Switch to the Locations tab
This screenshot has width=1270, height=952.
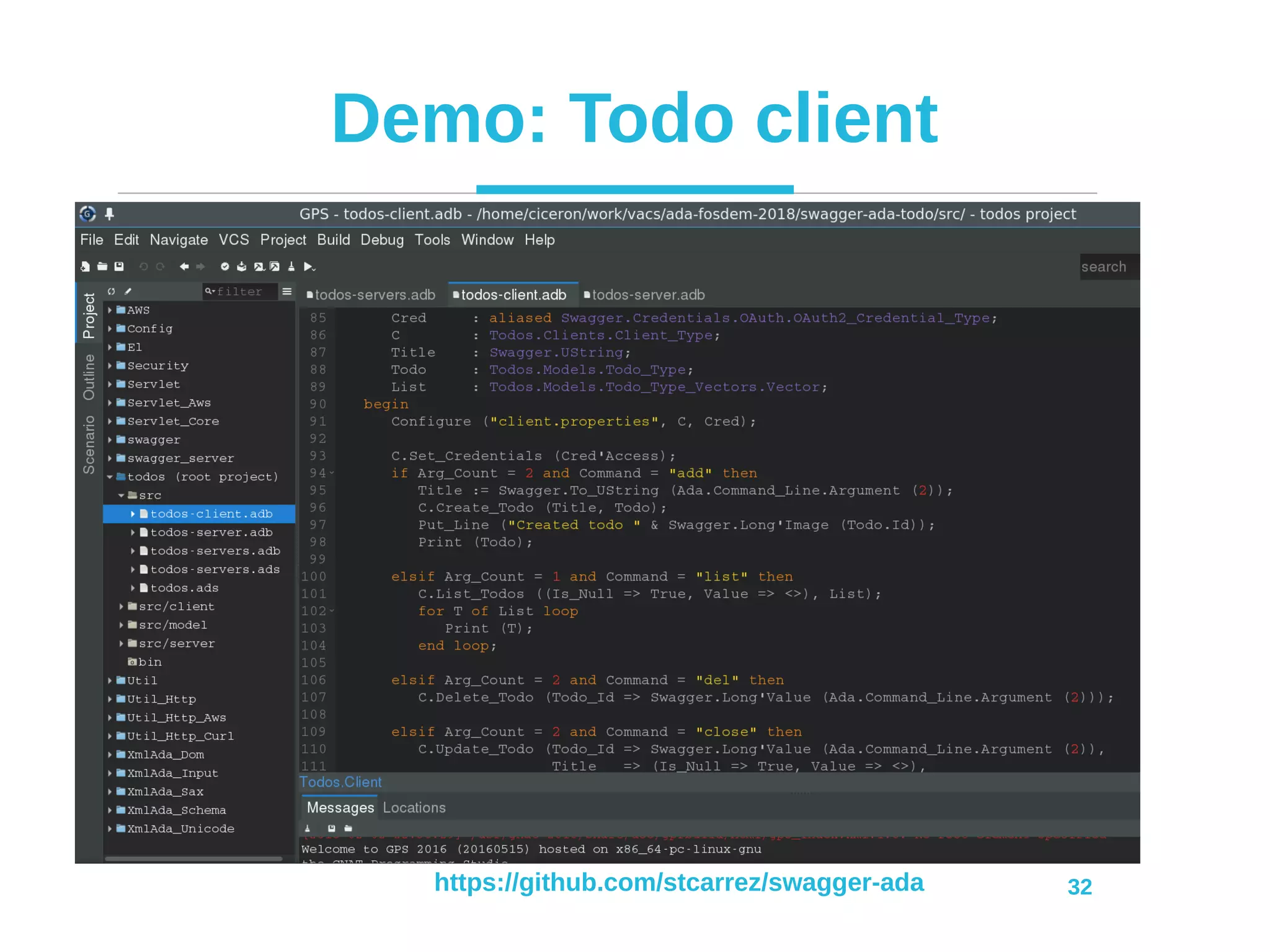[x=414, y=808]
